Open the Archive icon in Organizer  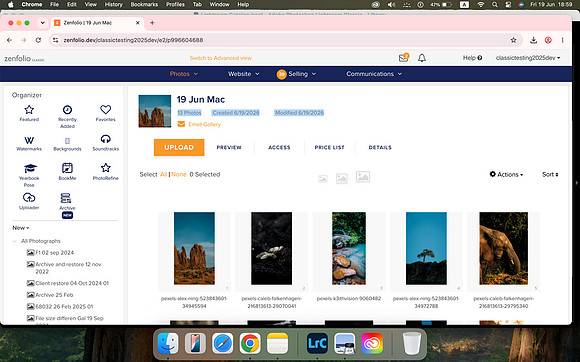tap(66, 198)
